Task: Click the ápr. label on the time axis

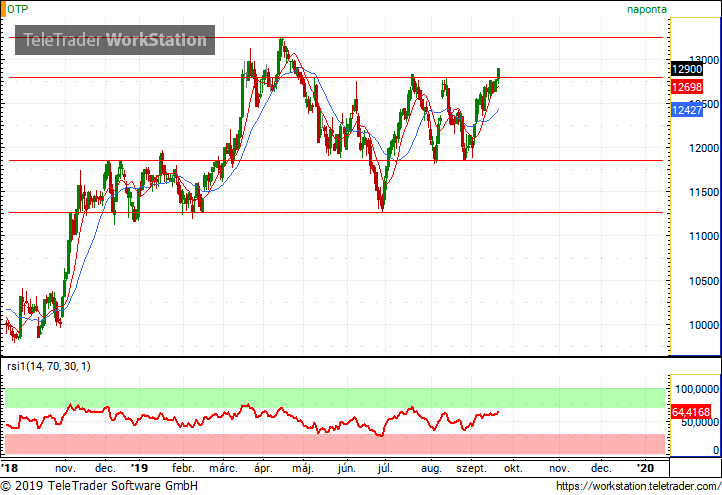Action: point(263,469)
